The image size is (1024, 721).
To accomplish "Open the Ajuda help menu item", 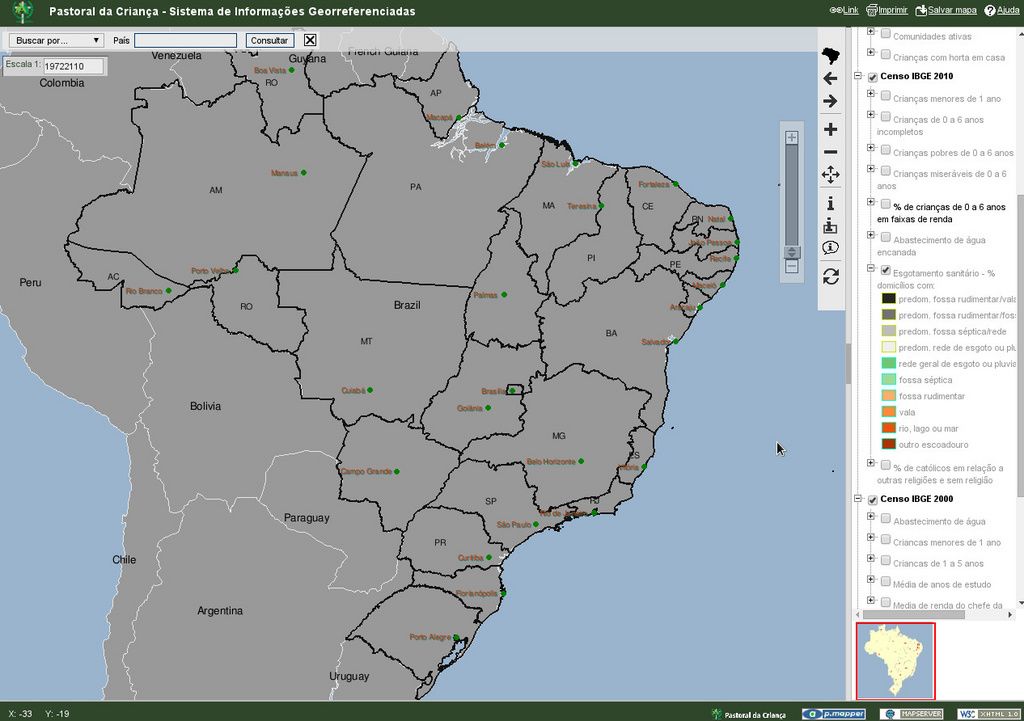I will pos(1002,10).
